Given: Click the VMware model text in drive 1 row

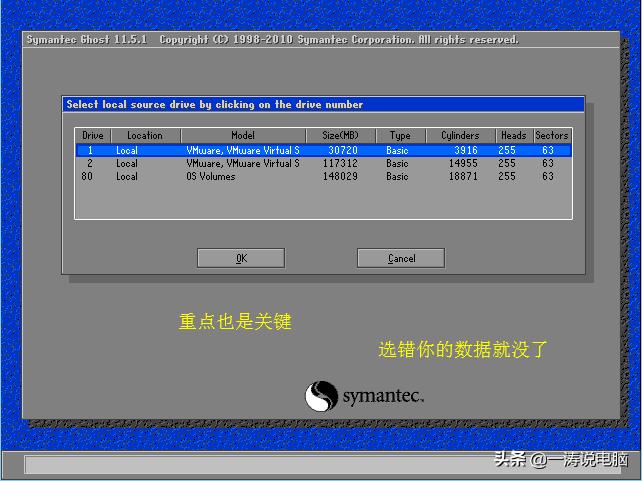Looking at the screenshot, I should pos(243,150).
